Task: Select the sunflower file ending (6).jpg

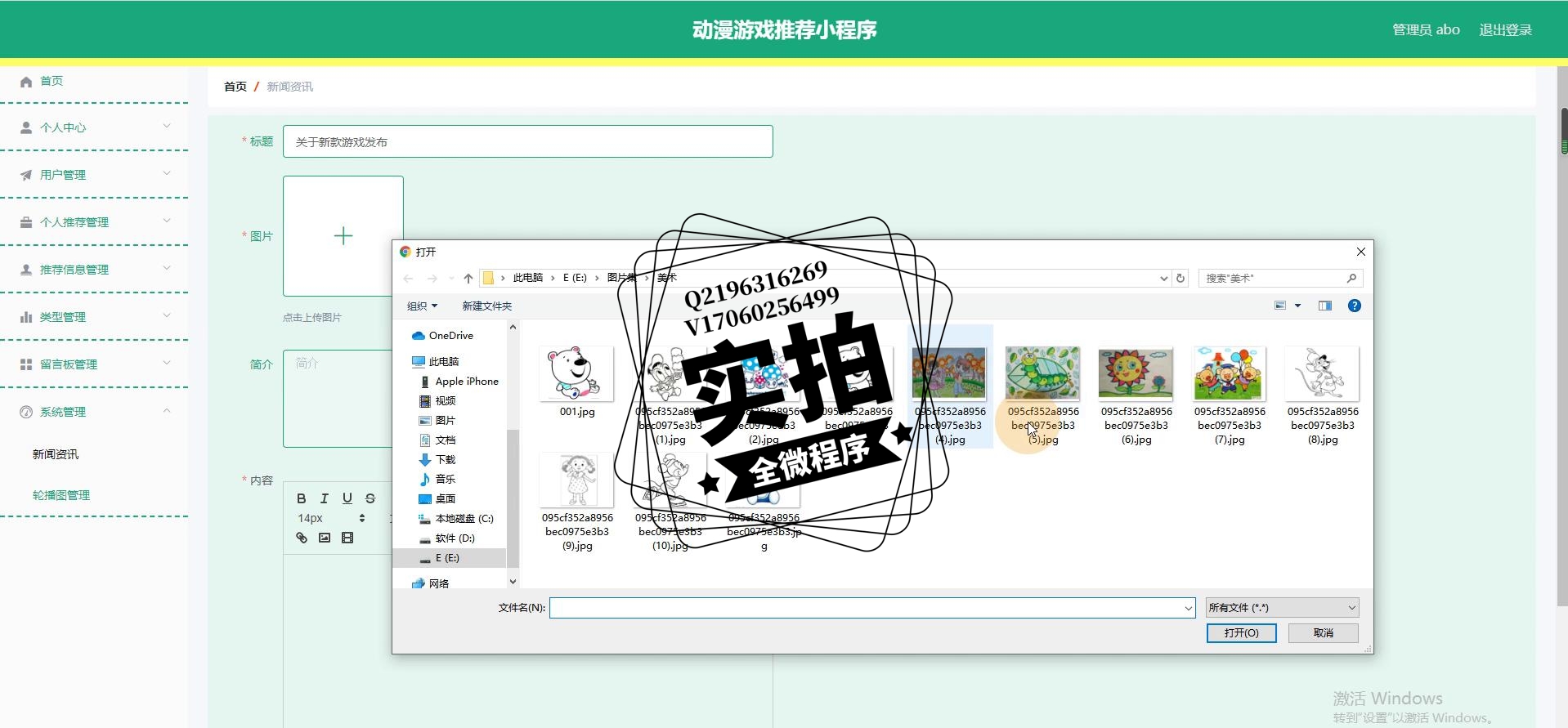Action: pyautogui.click(x=1136, y=386)
